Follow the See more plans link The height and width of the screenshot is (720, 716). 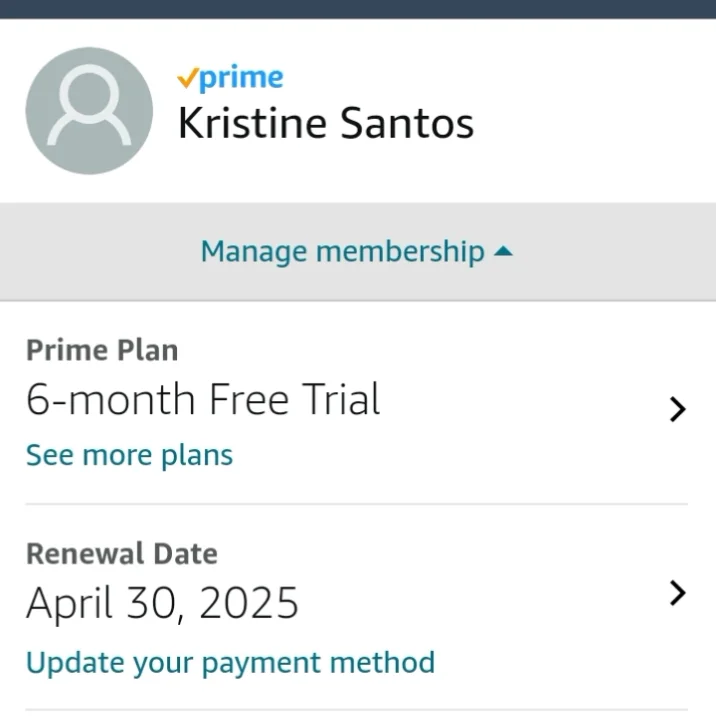click(x=130, y=455)
